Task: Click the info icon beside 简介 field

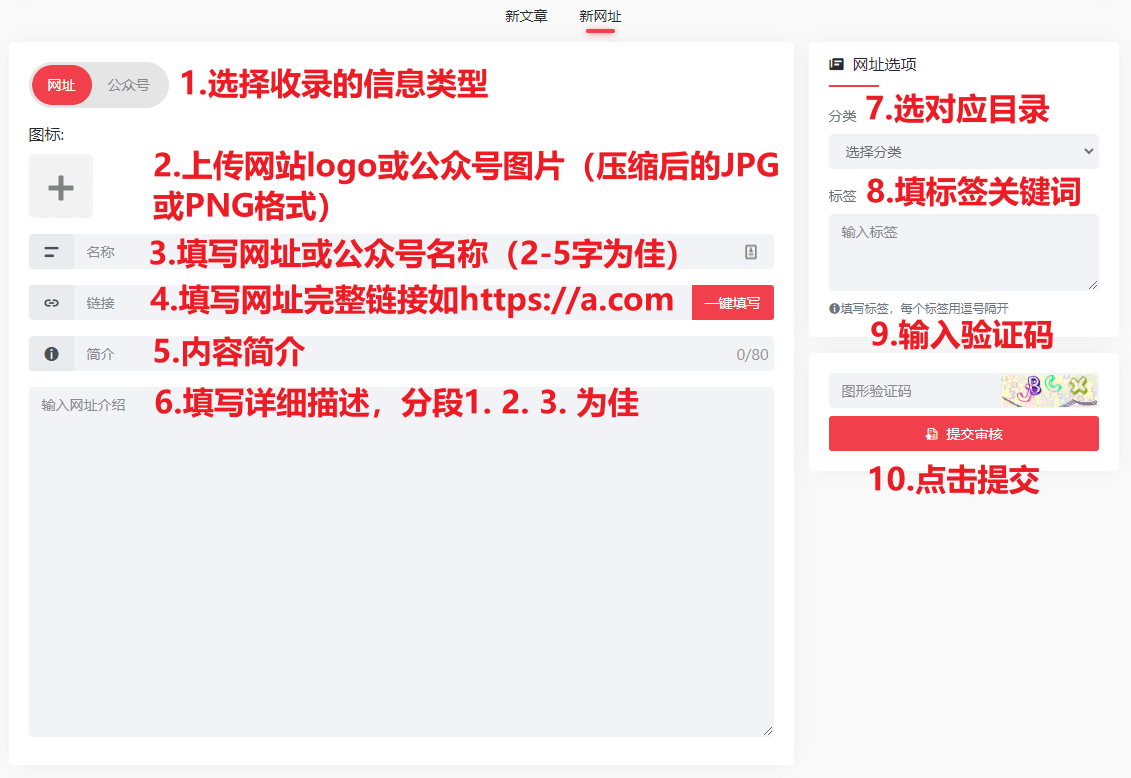Action: tap(49, 352)
